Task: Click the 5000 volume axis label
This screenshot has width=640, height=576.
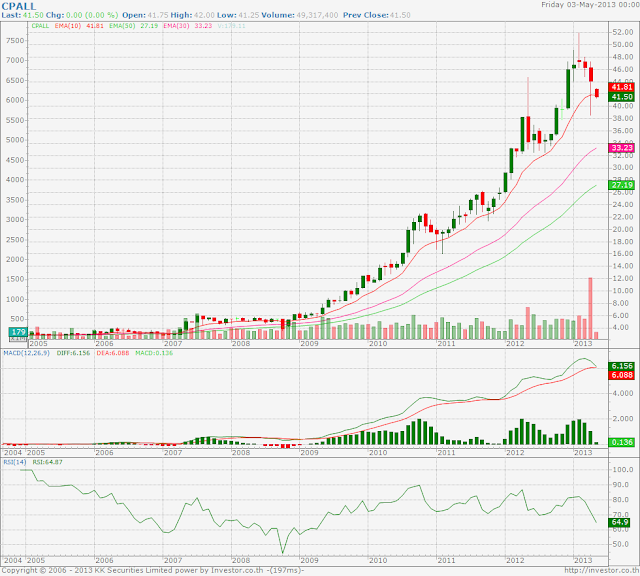Action: [15, 140]
